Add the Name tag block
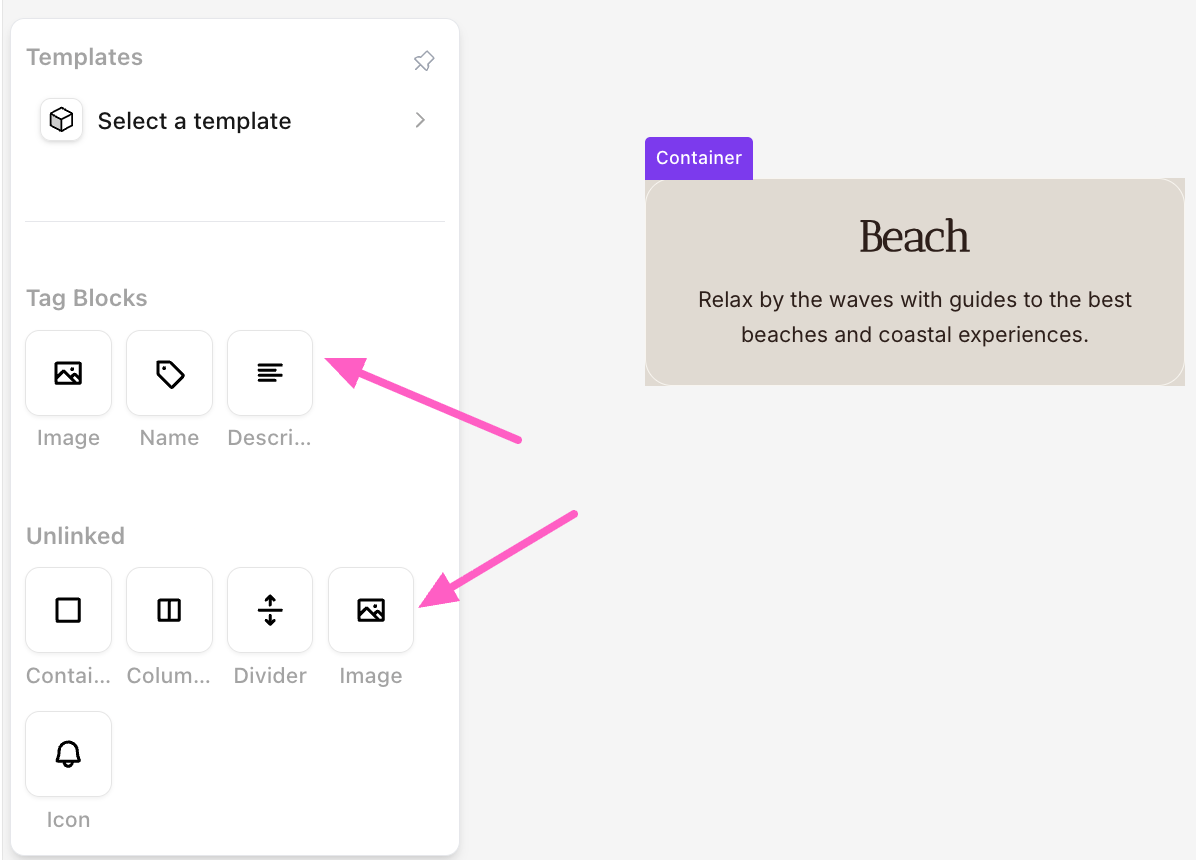This screenshot has width=1196, height=860. point(169,373)
